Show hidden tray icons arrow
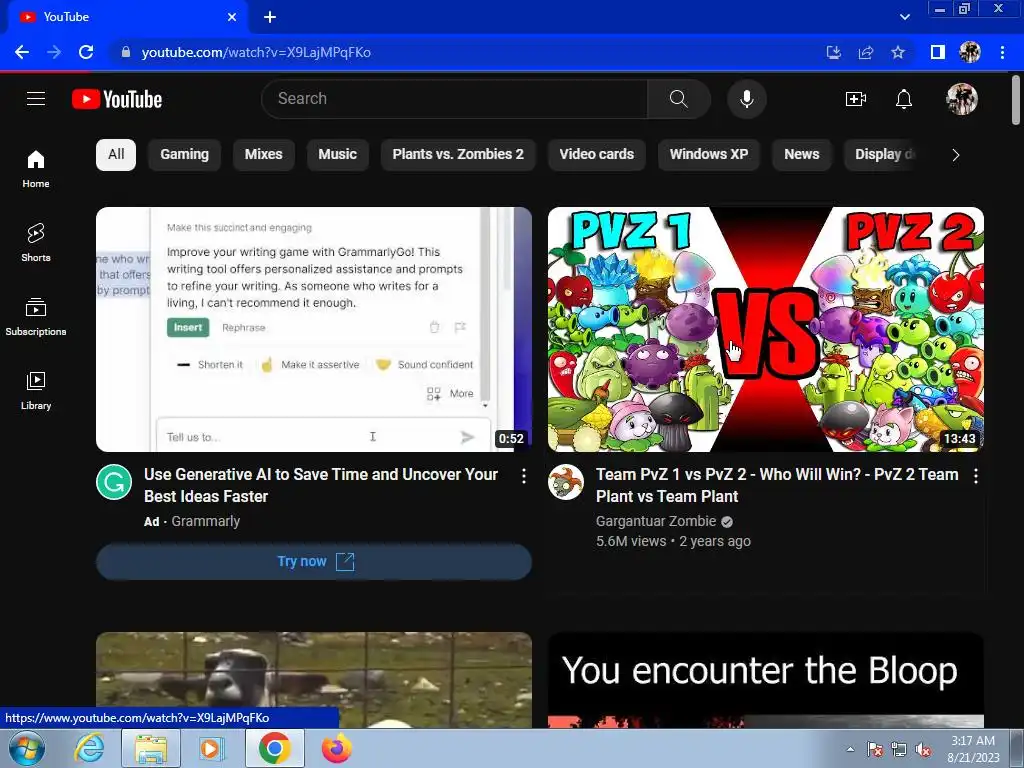The height and width of the screenshot is (768, 1024). click(x=850, y=750)
